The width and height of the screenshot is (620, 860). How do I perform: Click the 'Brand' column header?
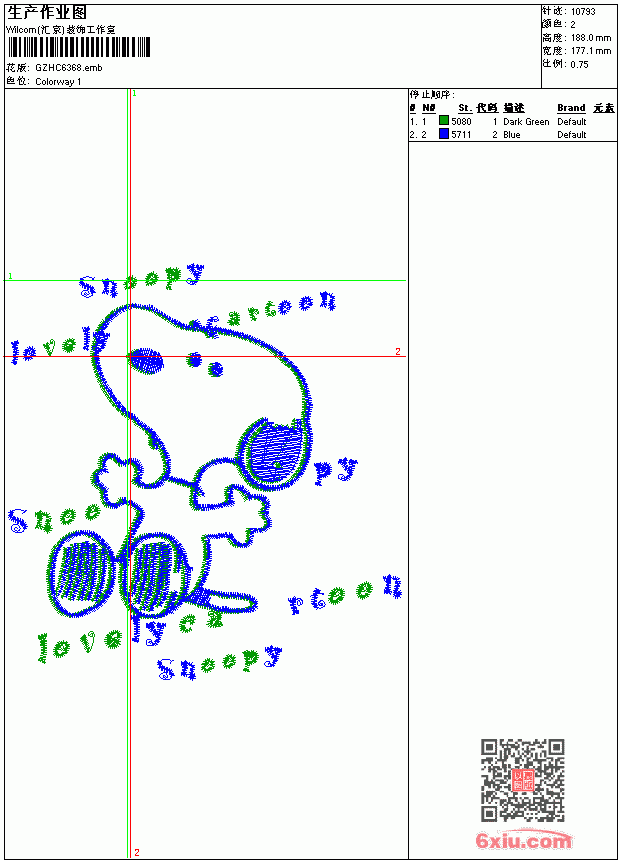coord(571,108)
